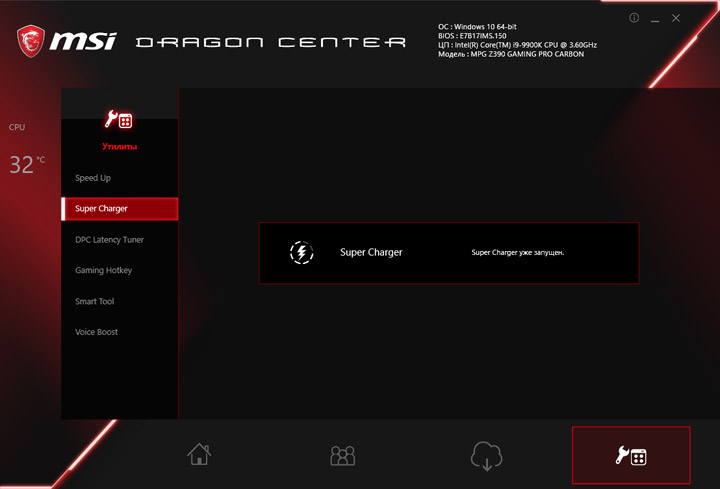Click the wrench Utilities icon above sidebar list
Image resolution: width=720 pixels, height=489 pixels.
(118, 119)
